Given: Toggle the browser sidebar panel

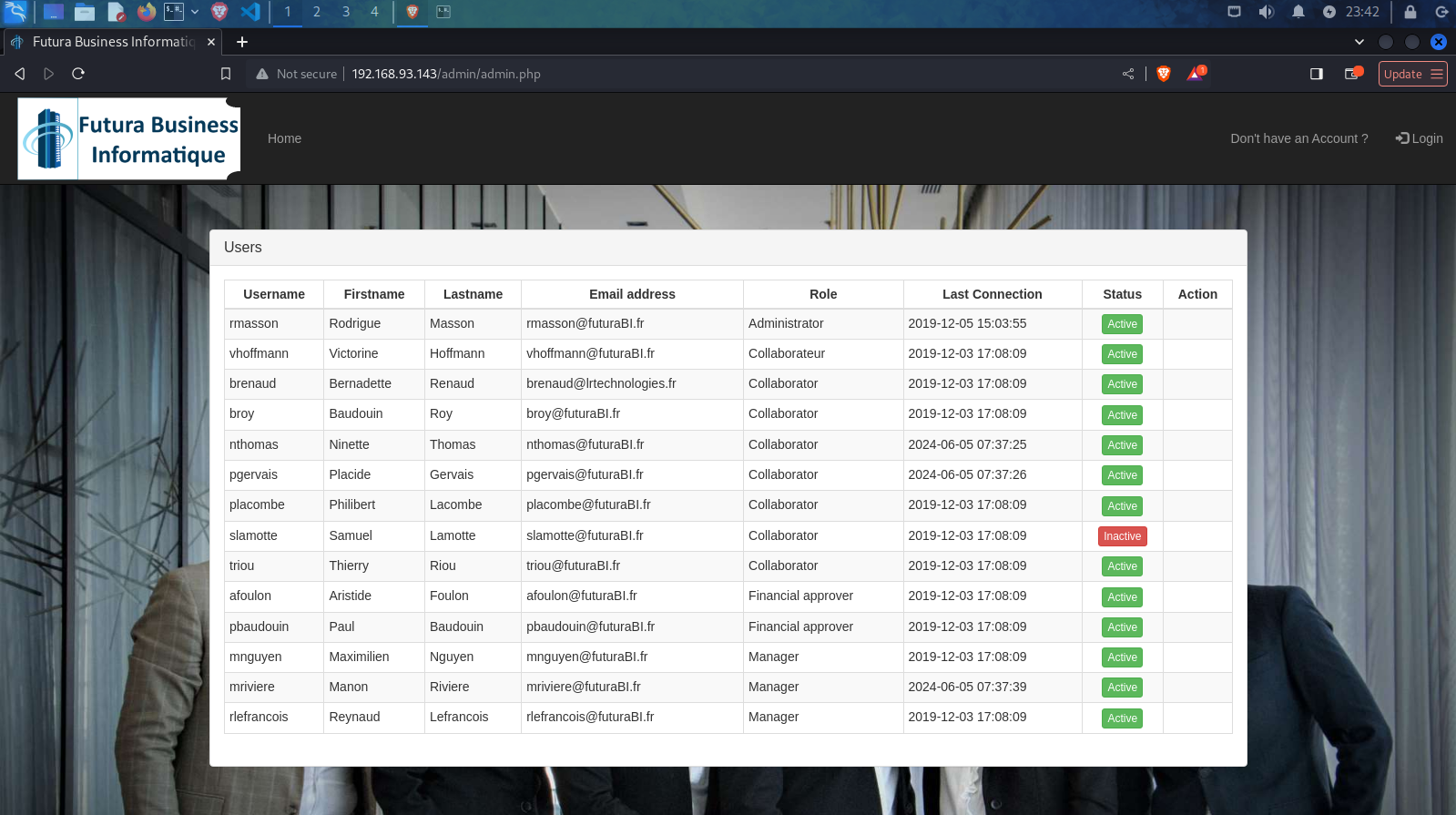Looking at the screenshot, I should (x=1316, y=74).
